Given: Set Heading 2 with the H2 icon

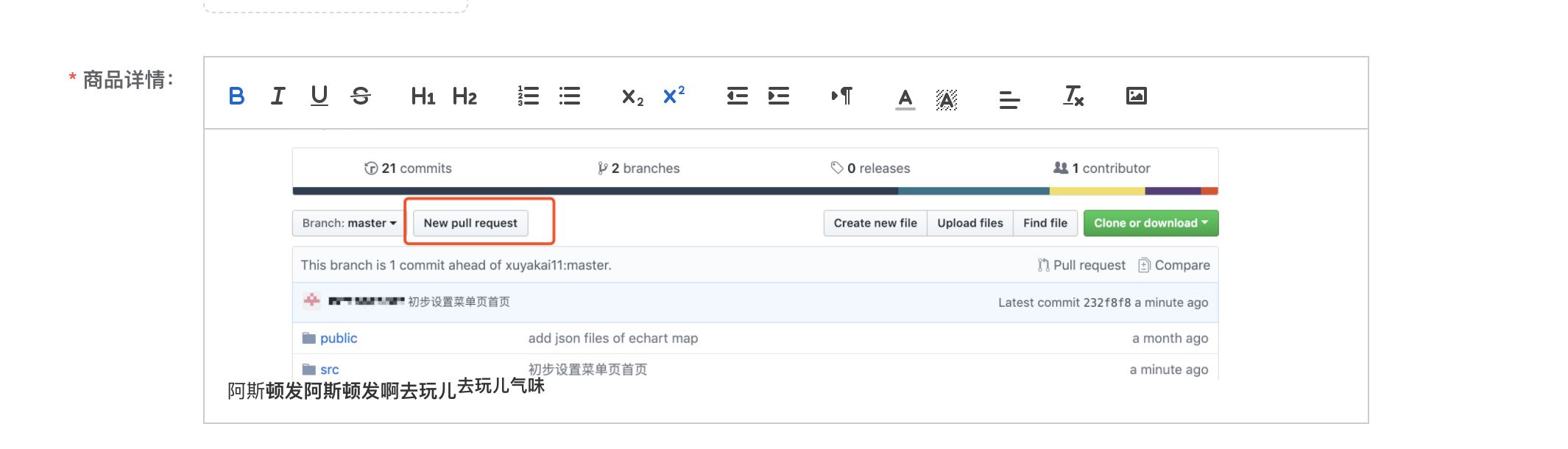Looking at the screenshot, I should tap(465, 96).
